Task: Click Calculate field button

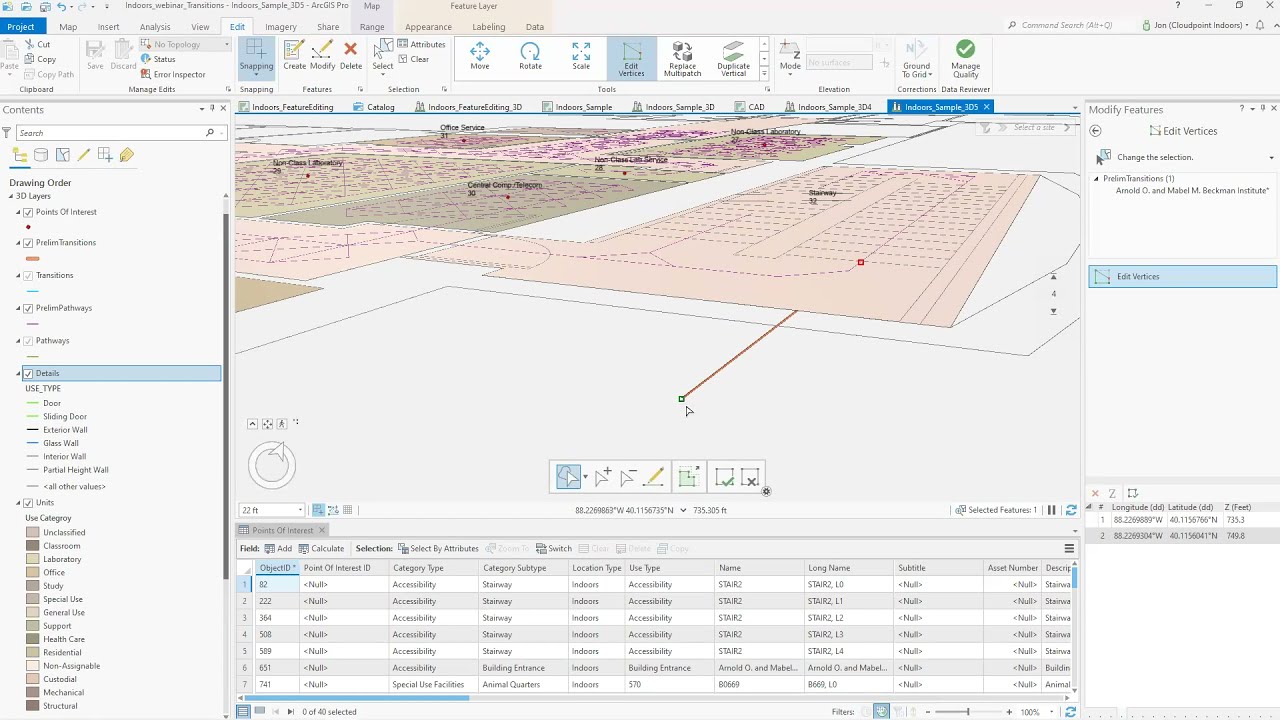Action: [321, 548]
